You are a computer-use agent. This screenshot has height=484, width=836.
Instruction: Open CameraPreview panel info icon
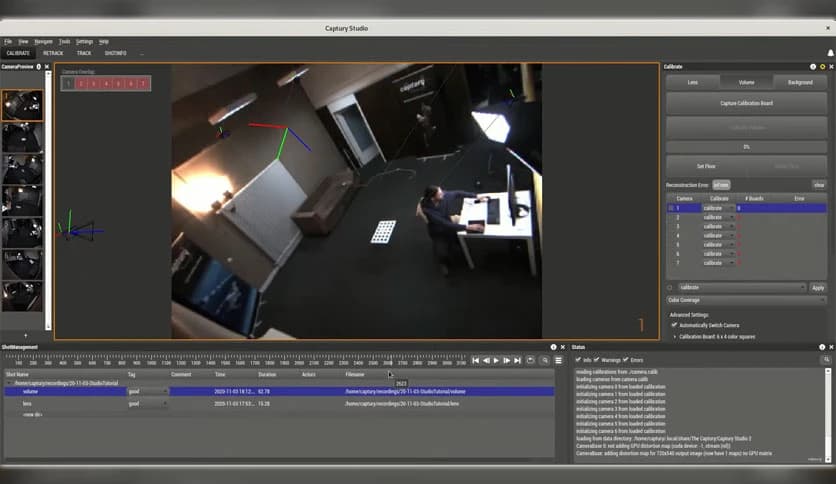tap(38, 67)
